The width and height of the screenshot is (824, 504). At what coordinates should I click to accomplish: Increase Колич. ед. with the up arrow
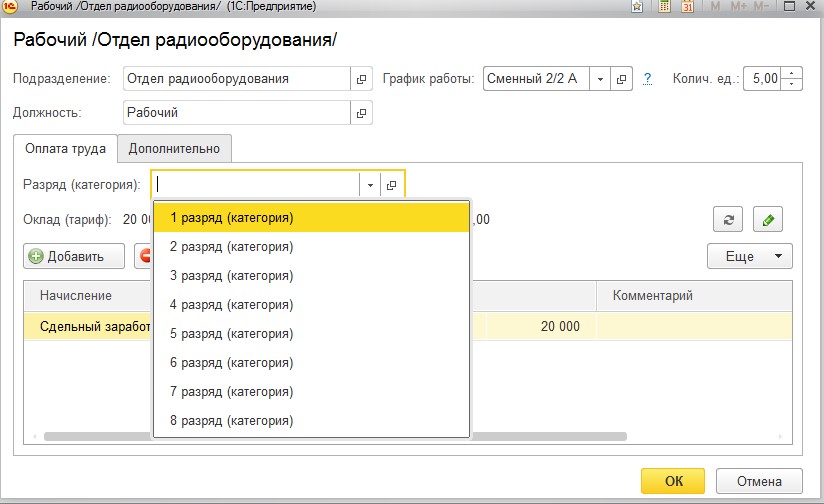[791, 73]
